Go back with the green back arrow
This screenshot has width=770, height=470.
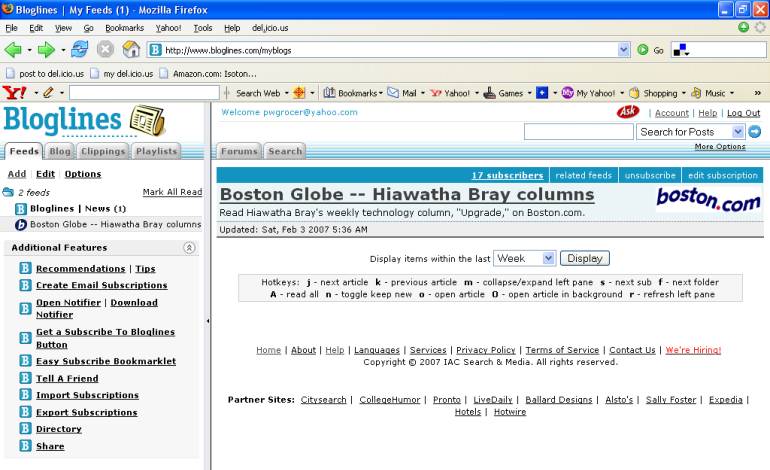click(13, 50)
